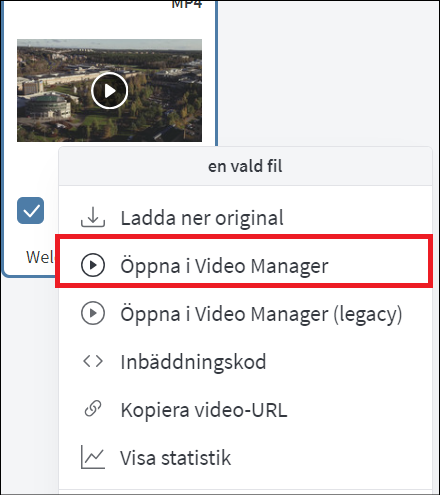Image resolution: width=440 pixels, height=495 pixels.
Task: Click the play circle icon beside Öppna i Video Manager
Action: (x=93, y=265)
